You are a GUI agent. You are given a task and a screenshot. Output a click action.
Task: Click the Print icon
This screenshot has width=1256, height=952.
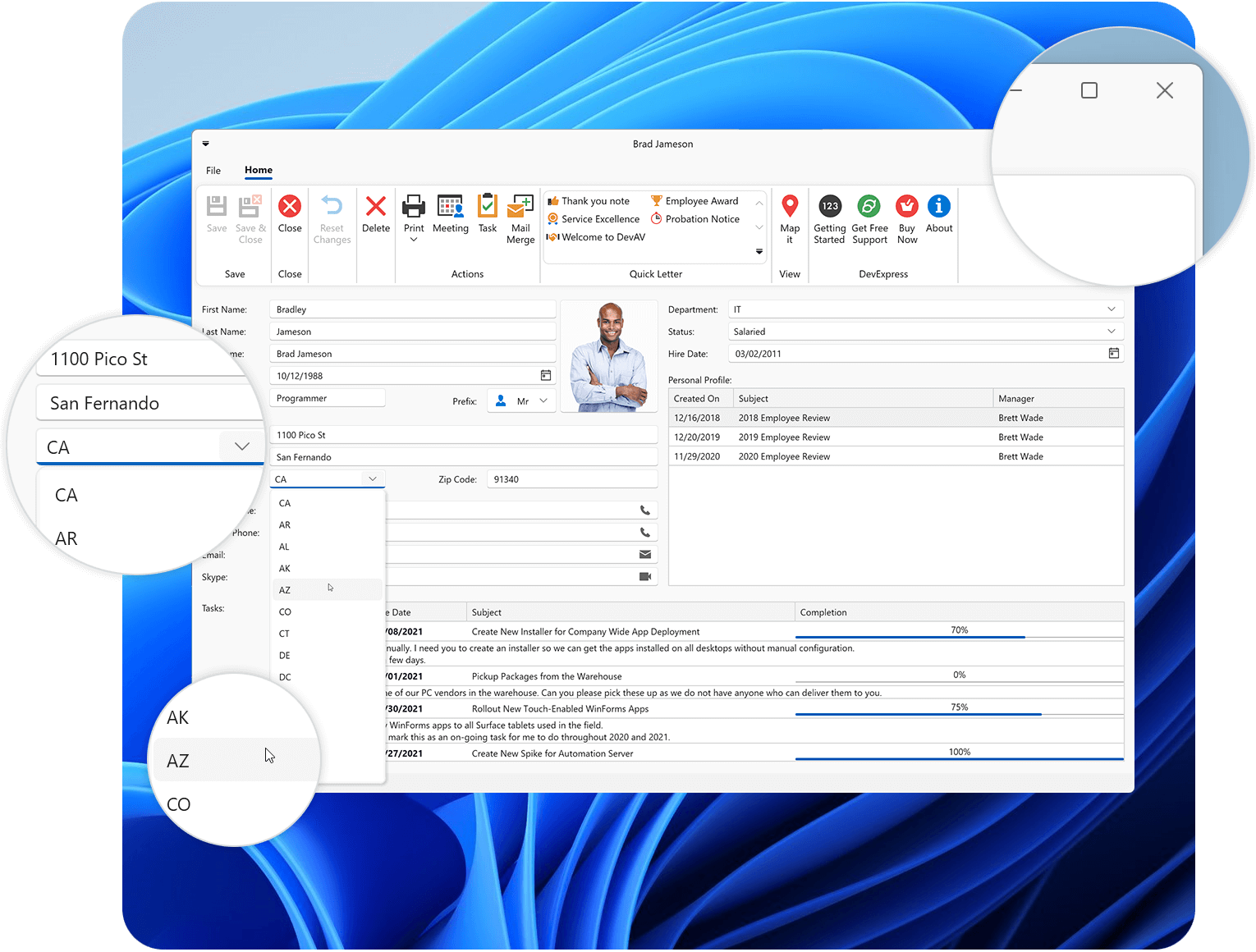(414, 206)
